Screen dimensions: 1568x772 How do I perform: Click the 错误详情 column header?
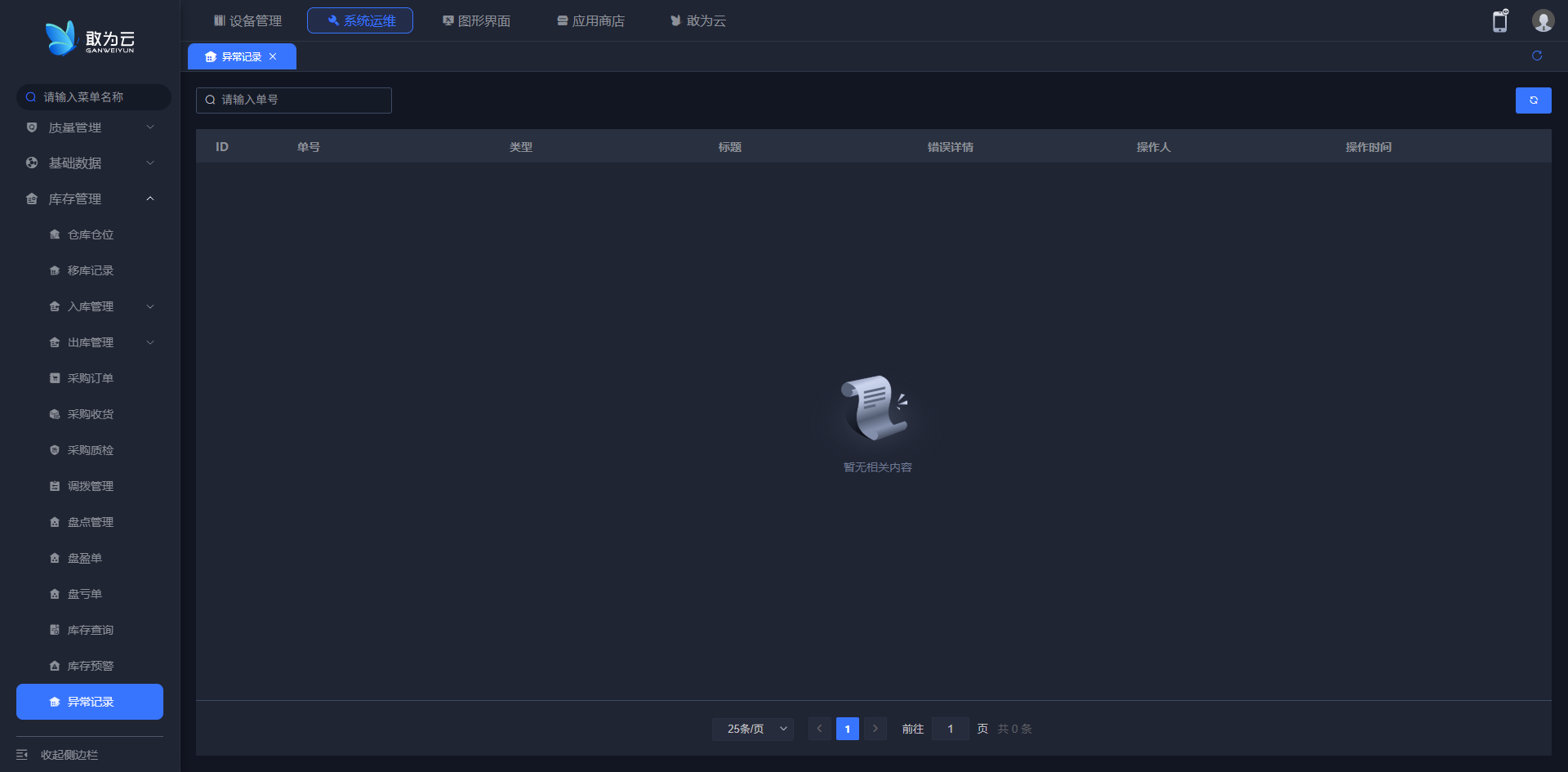tap(951, 147)
